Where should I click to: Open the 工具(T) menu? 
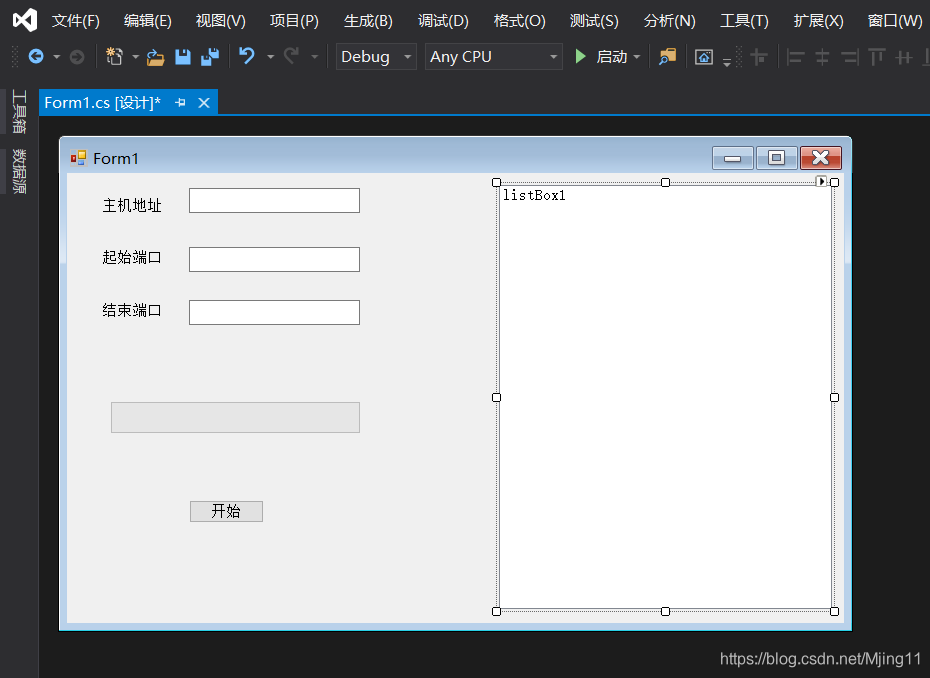tap(744, 21)
